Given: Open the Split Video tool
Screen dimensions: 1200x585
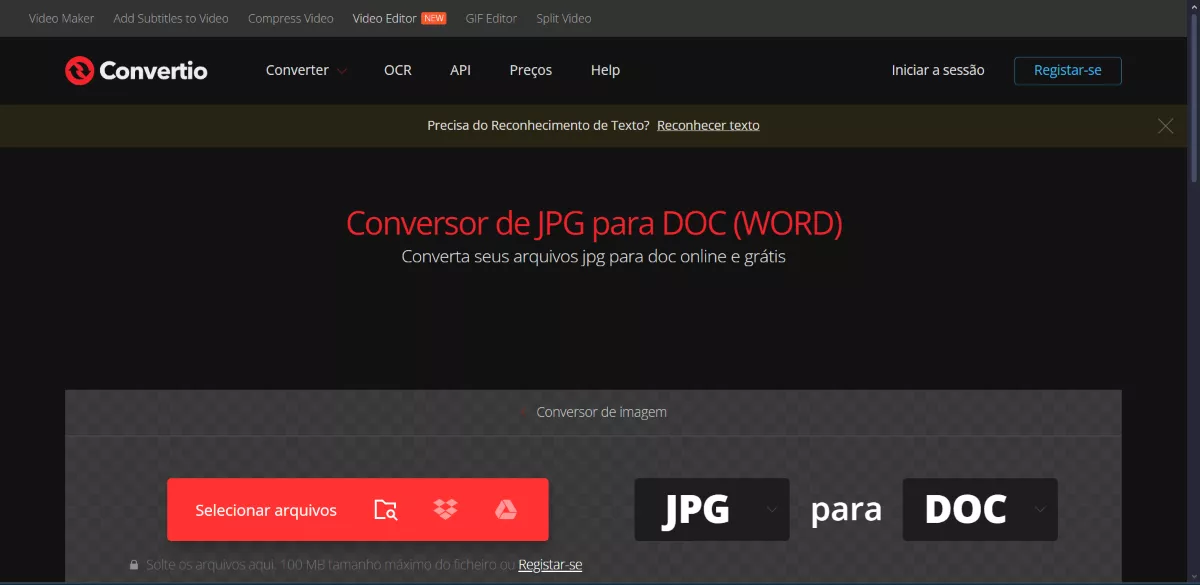Looking at the screenshot, I should pos(563,18).
